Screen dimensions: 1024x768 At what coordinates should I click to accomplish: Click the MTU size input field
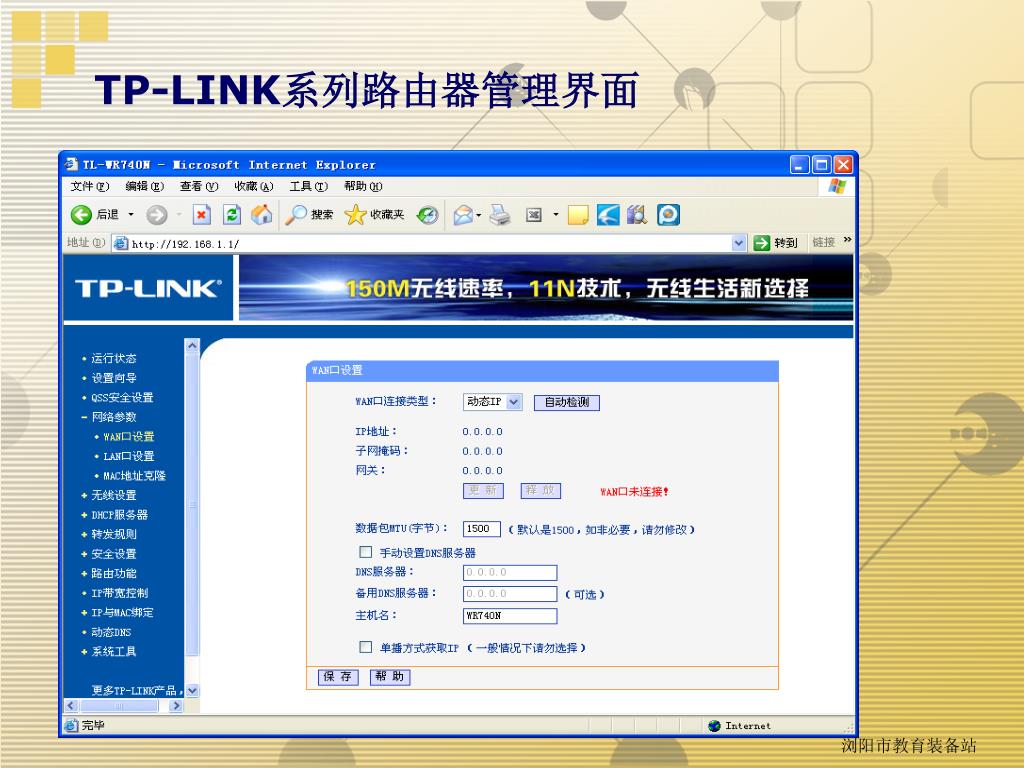482,529
